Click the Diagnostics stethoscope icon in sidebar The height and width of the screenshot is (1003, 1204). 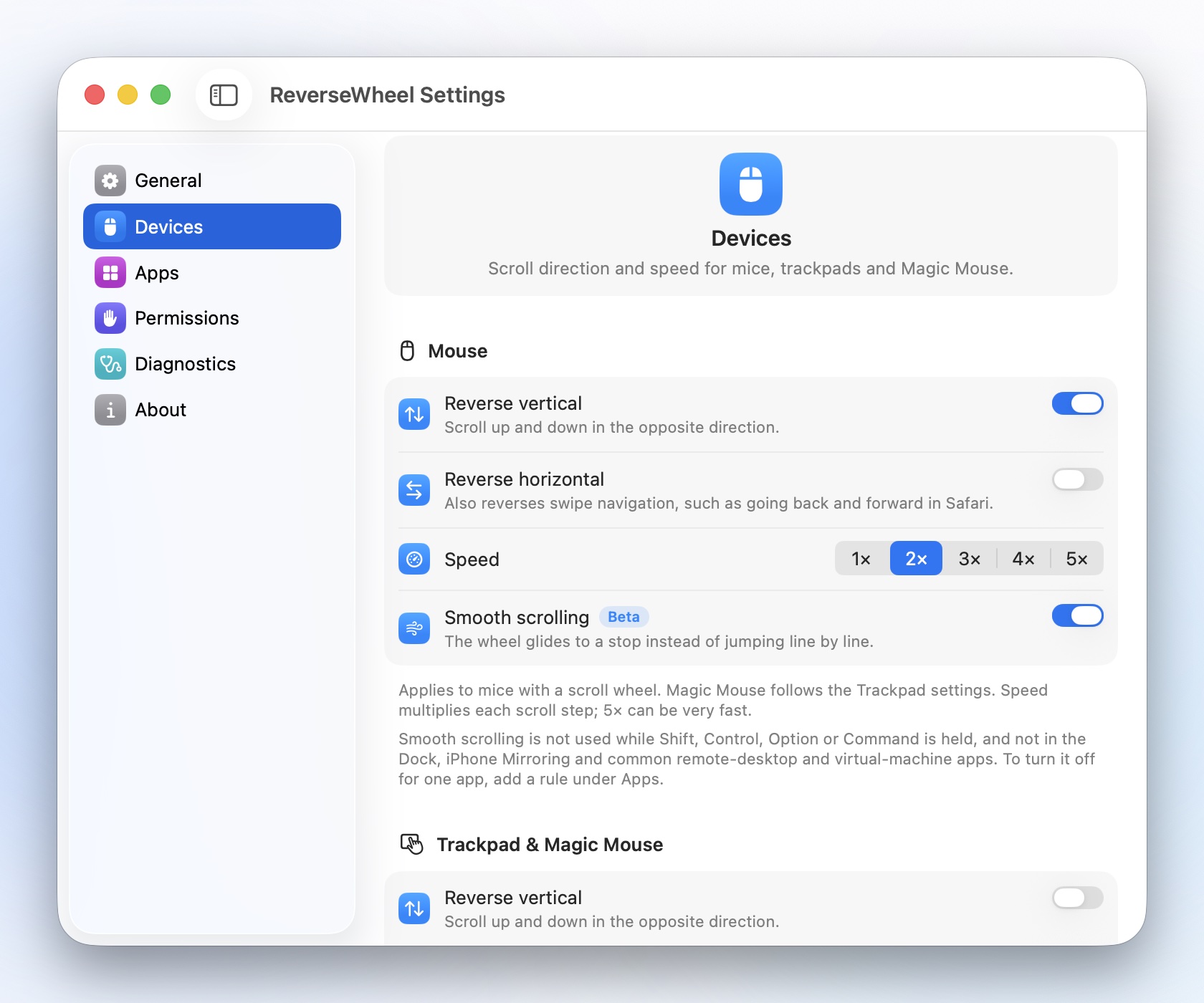click(110, 364)
